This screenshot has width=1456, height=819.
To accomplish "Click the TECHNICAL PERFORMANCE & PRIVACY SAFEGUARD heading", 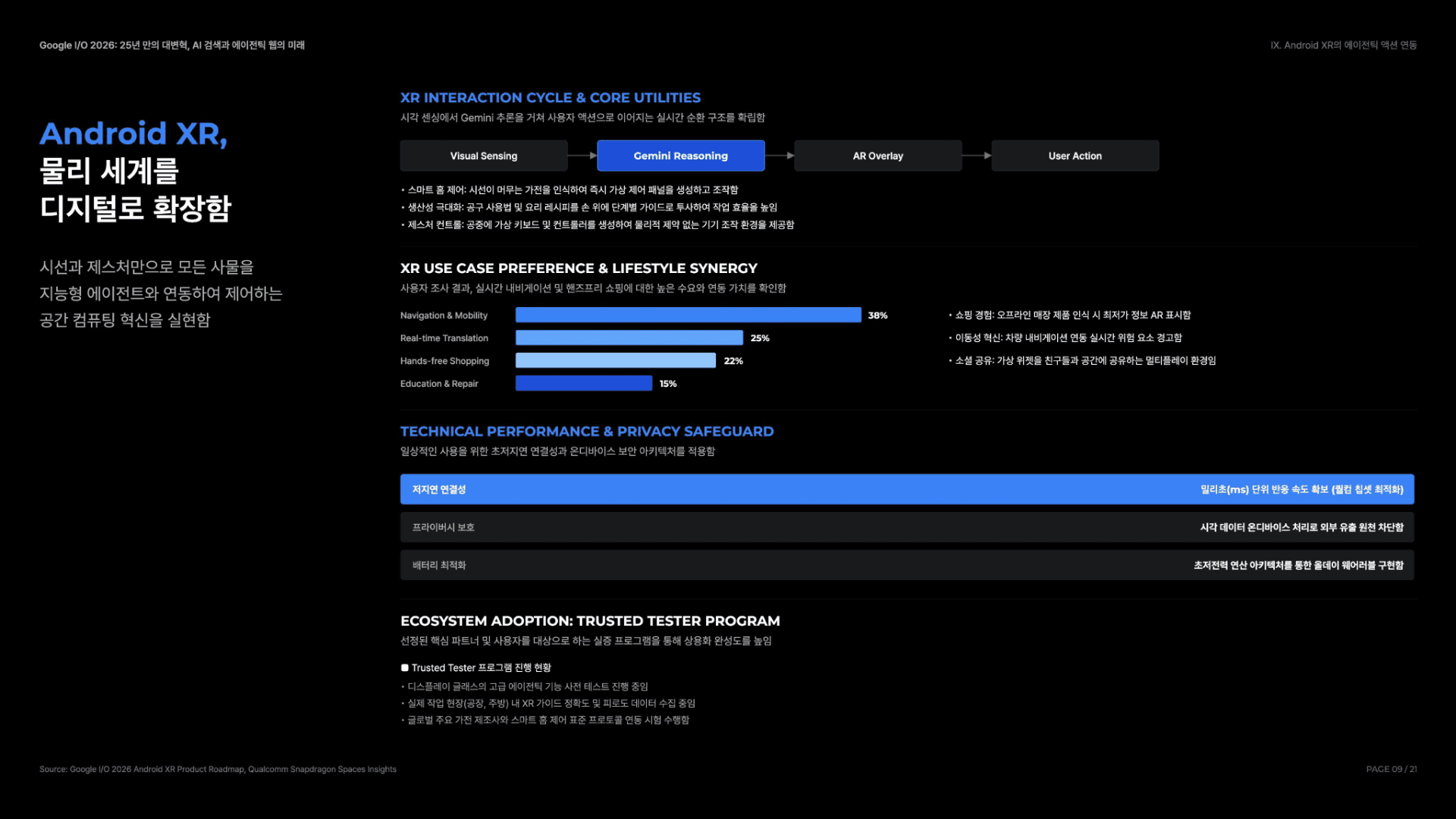I will 587,431.
